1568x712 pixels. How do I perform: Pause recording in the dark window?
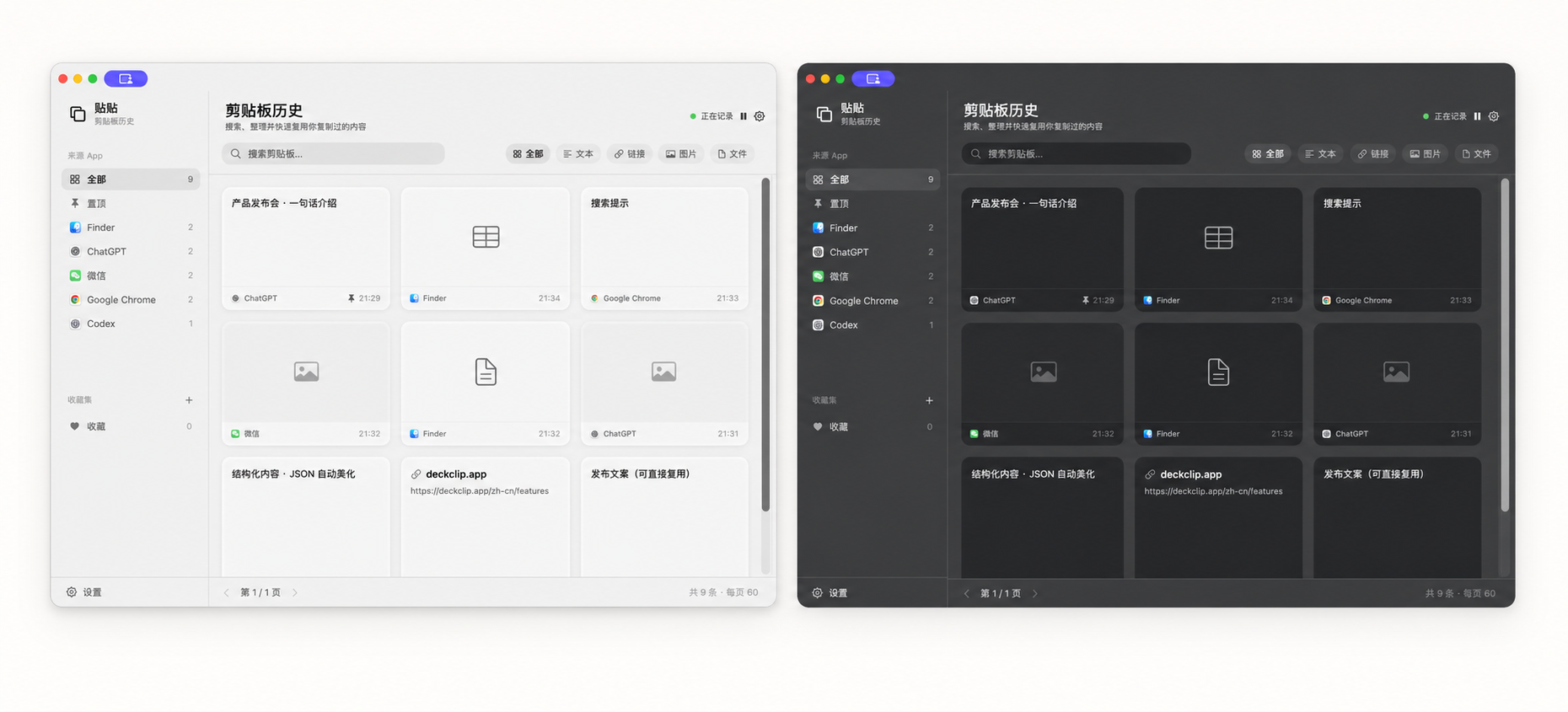(x=1477, y=116)
